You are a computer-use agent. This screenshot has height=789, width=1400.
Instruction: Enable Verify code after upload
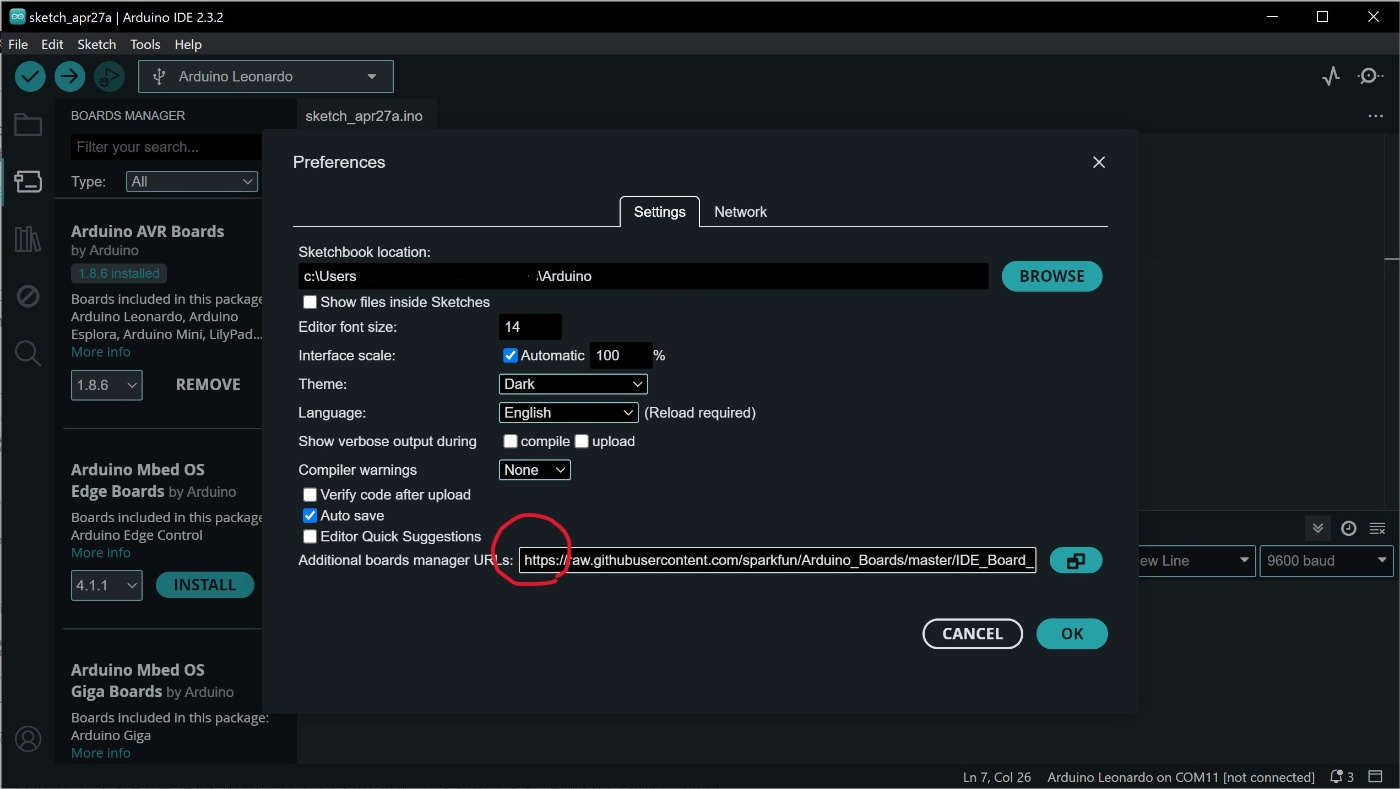(x=310, y=494)
